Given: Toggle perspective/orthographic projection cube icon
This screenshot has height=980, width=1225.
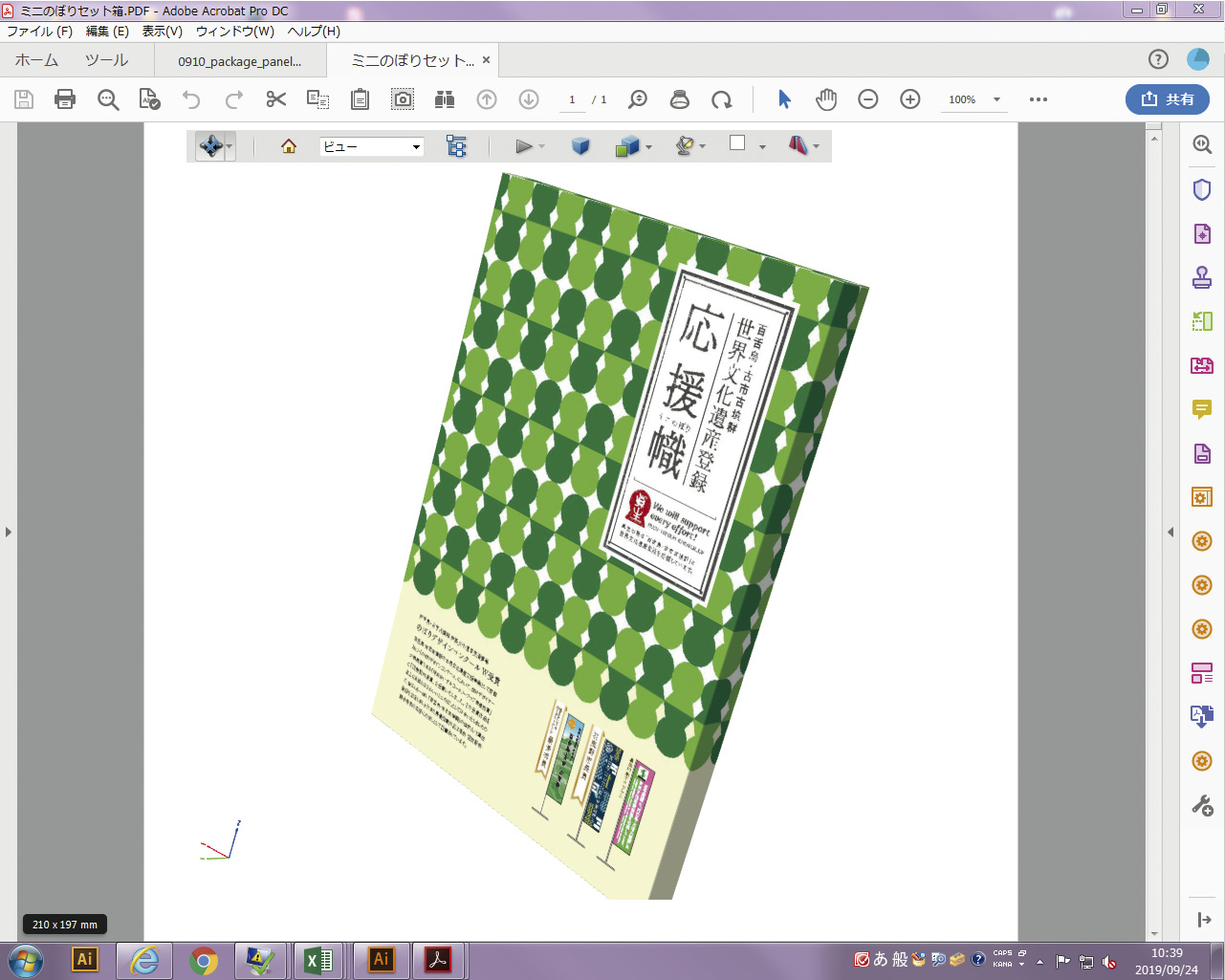Looking at the screenshot, I should pos(580,146).
